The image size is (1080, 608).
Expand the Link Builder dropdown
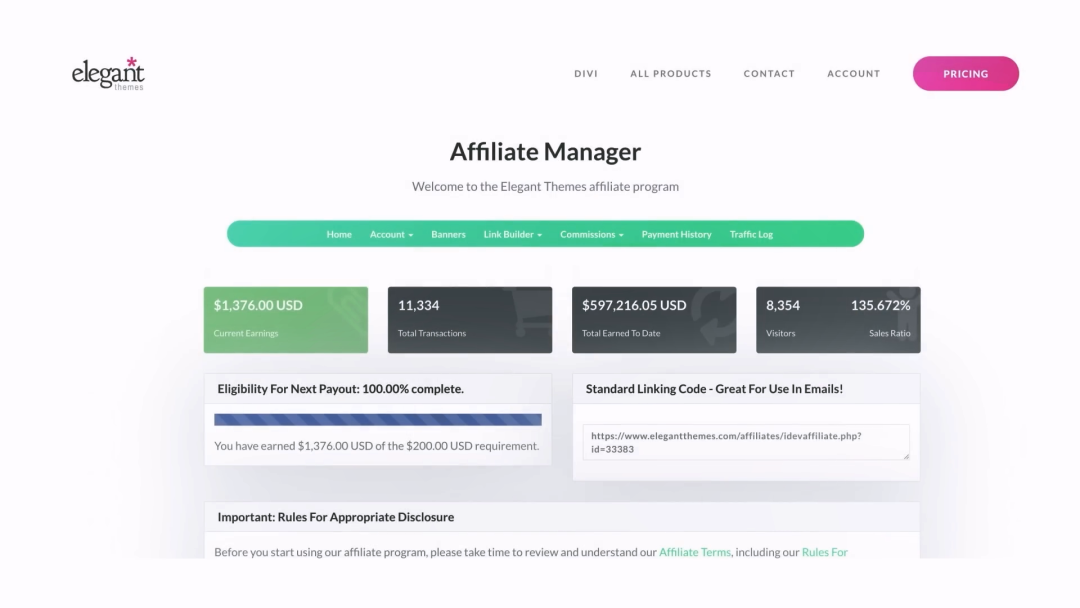(x=512, y=234)
